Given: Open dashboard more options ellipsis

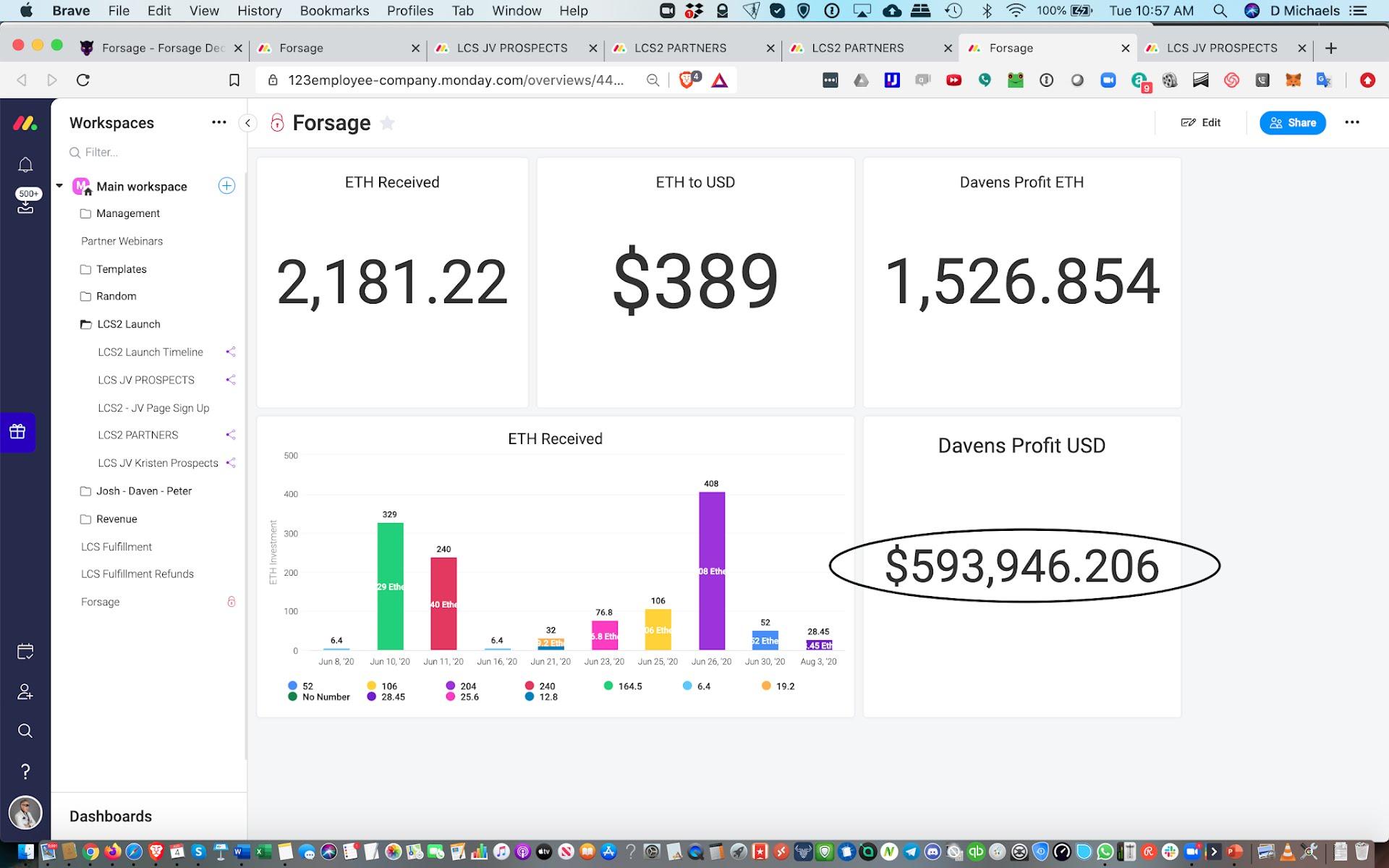Looking at the screenshot, I should tap(1352, 122).
